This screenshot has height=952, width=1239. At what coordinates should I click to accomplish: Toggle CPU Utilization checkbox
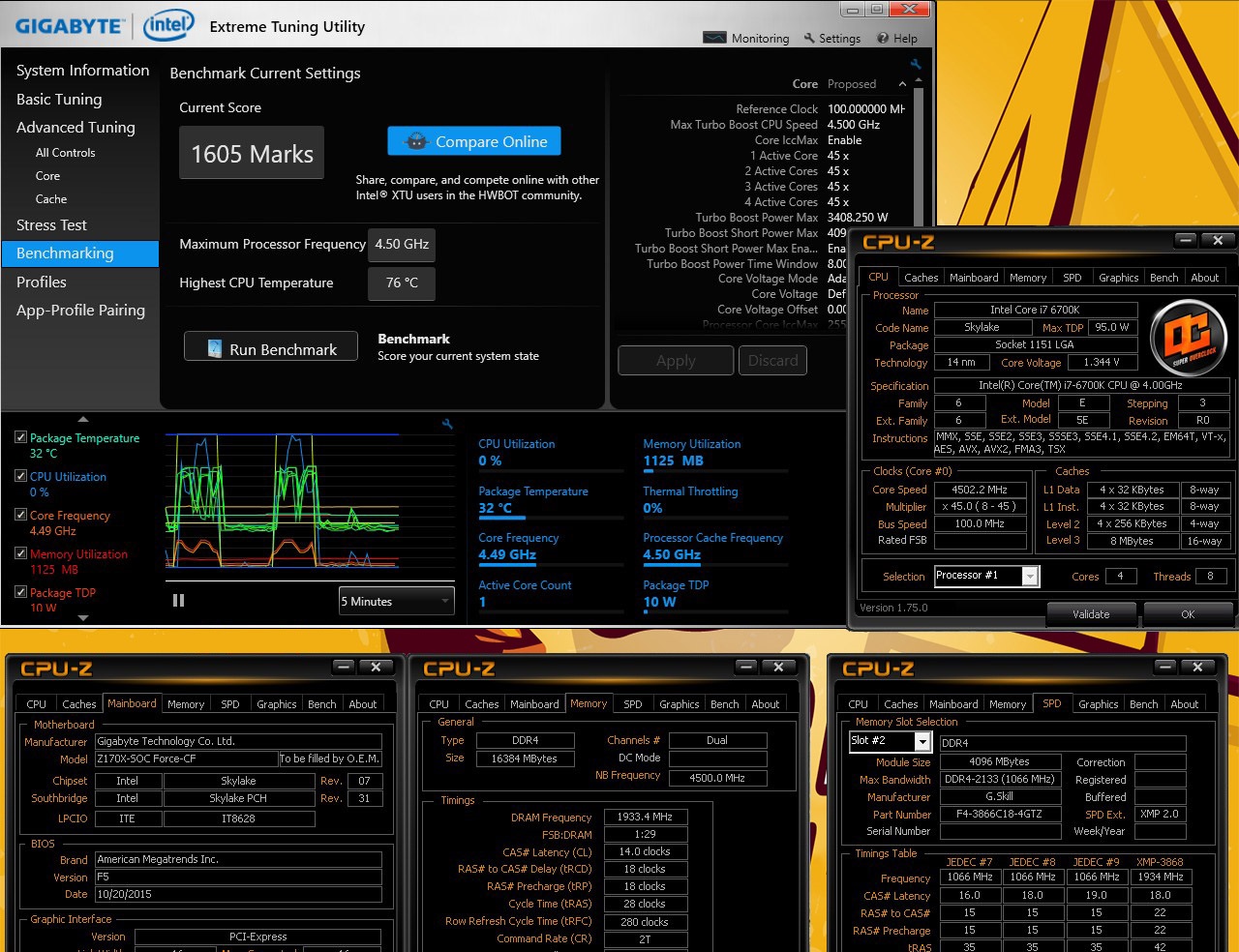coord(20,476)
